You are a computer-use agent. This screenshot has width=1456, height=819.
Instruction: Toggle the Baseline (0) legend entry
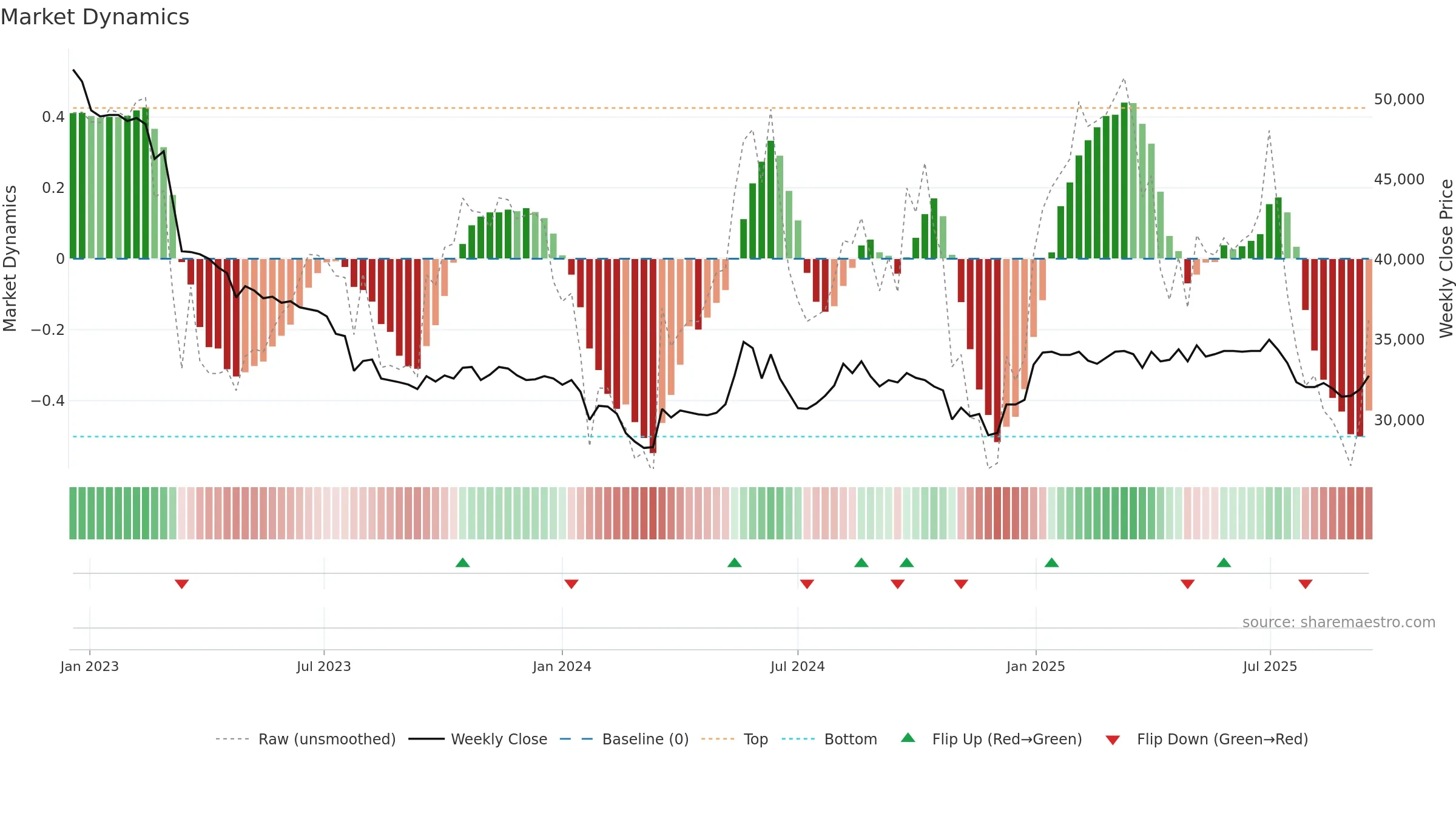pos(624,739)
